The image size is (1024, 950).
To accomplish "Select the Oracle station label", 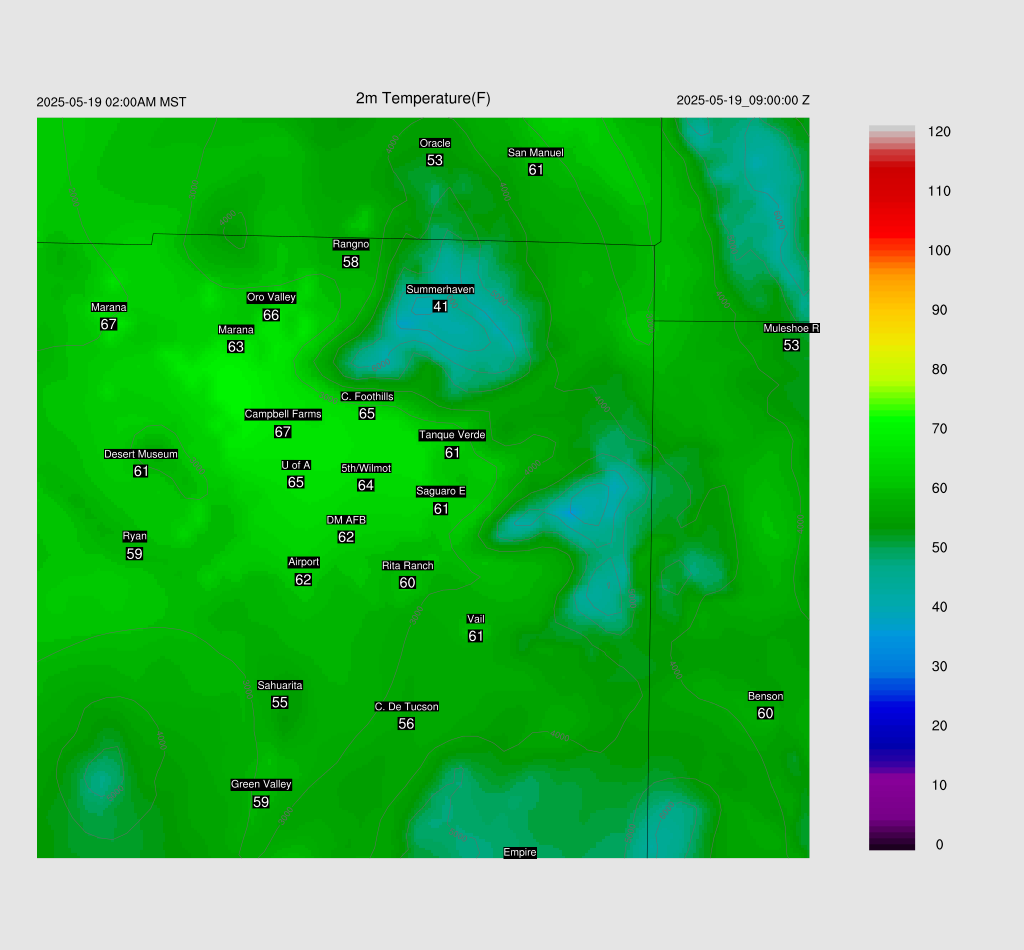I will [435, 143].
